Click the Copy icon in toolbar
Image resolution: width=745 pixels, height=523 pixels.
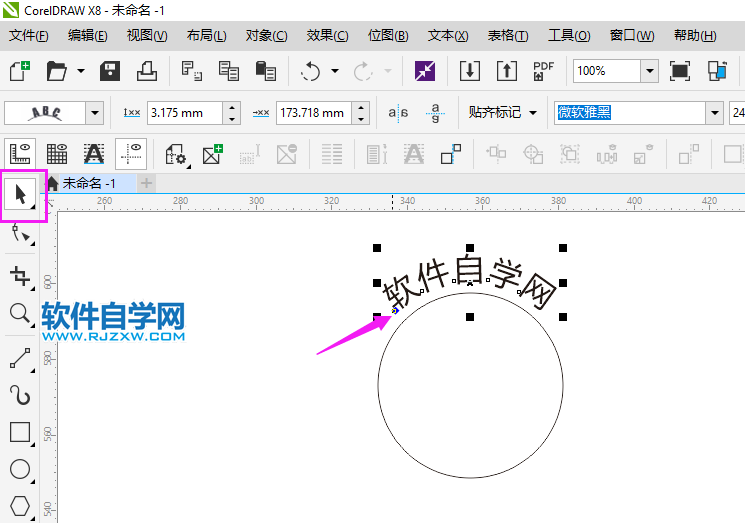point(229,71)
